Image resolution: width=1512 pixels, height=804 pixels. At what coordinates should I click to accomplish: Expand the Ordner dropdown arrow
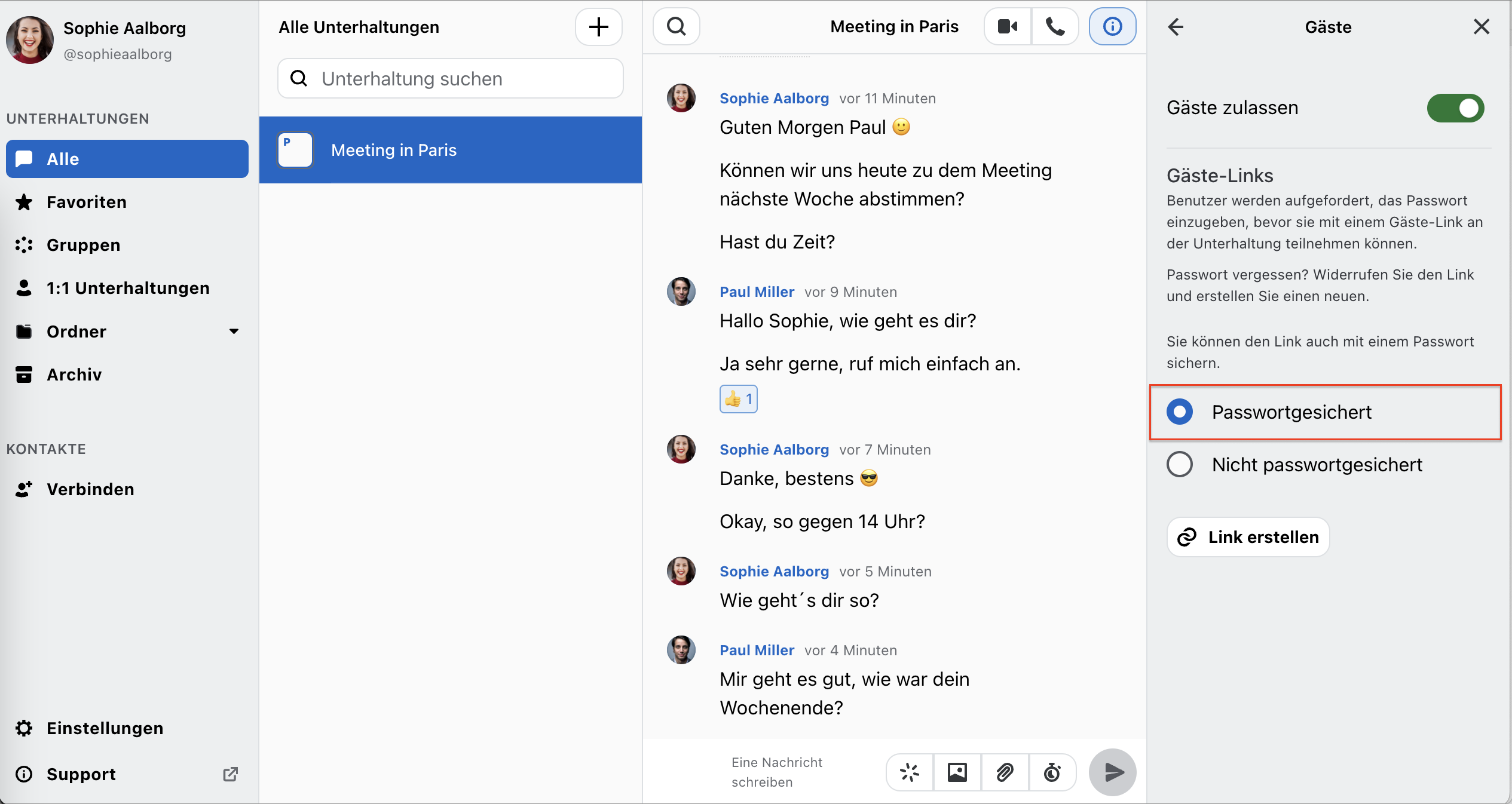[234, 332]
